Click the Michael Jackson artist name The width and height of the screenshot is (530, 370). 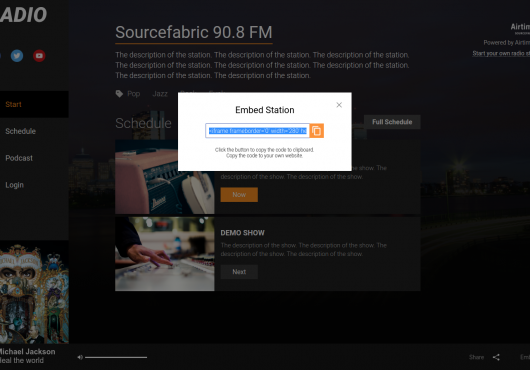click(x=27, y=352)
